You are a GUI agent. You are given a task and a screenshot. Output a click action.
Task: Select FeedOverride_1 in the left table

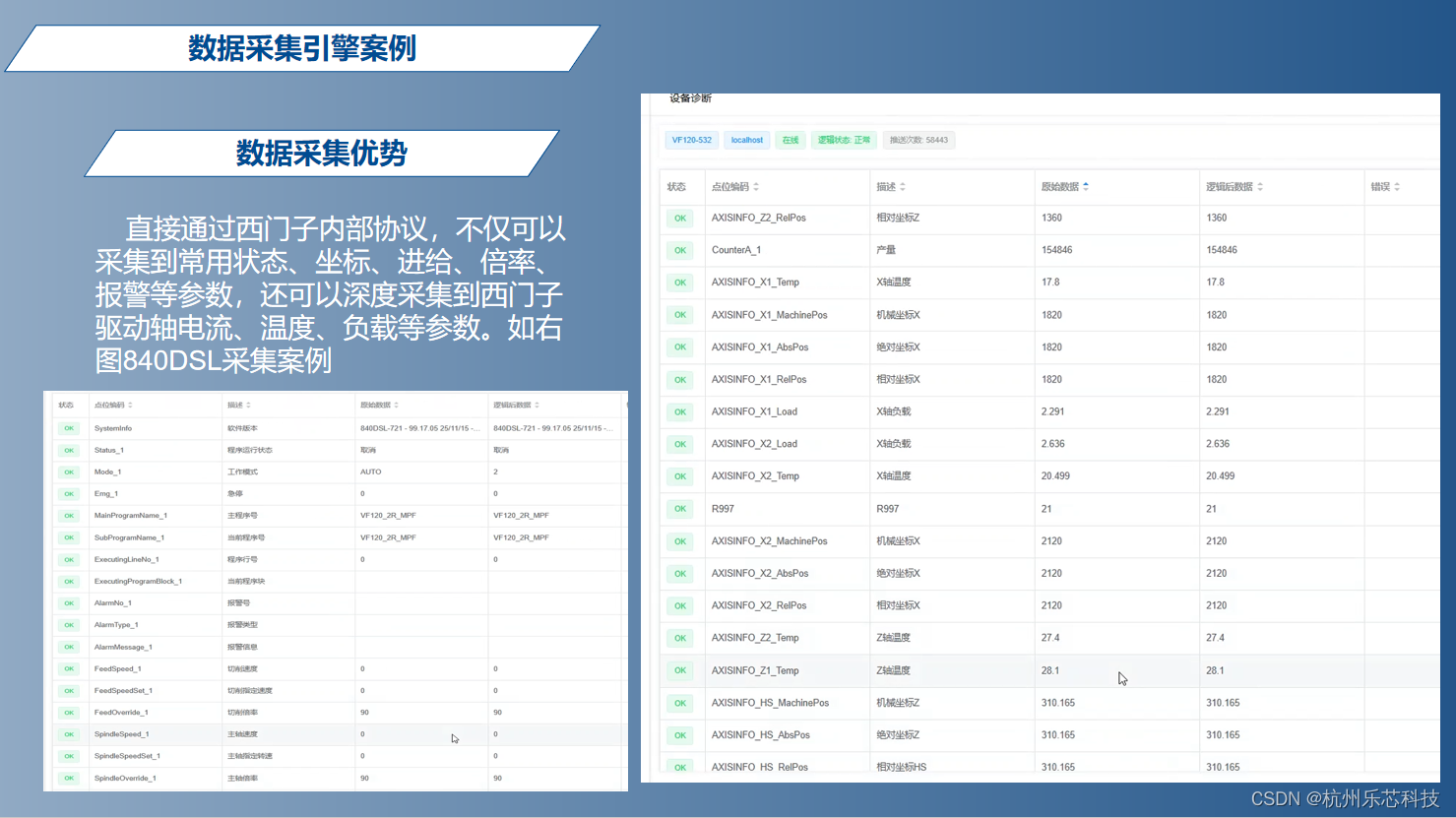(x=121, y=713)
